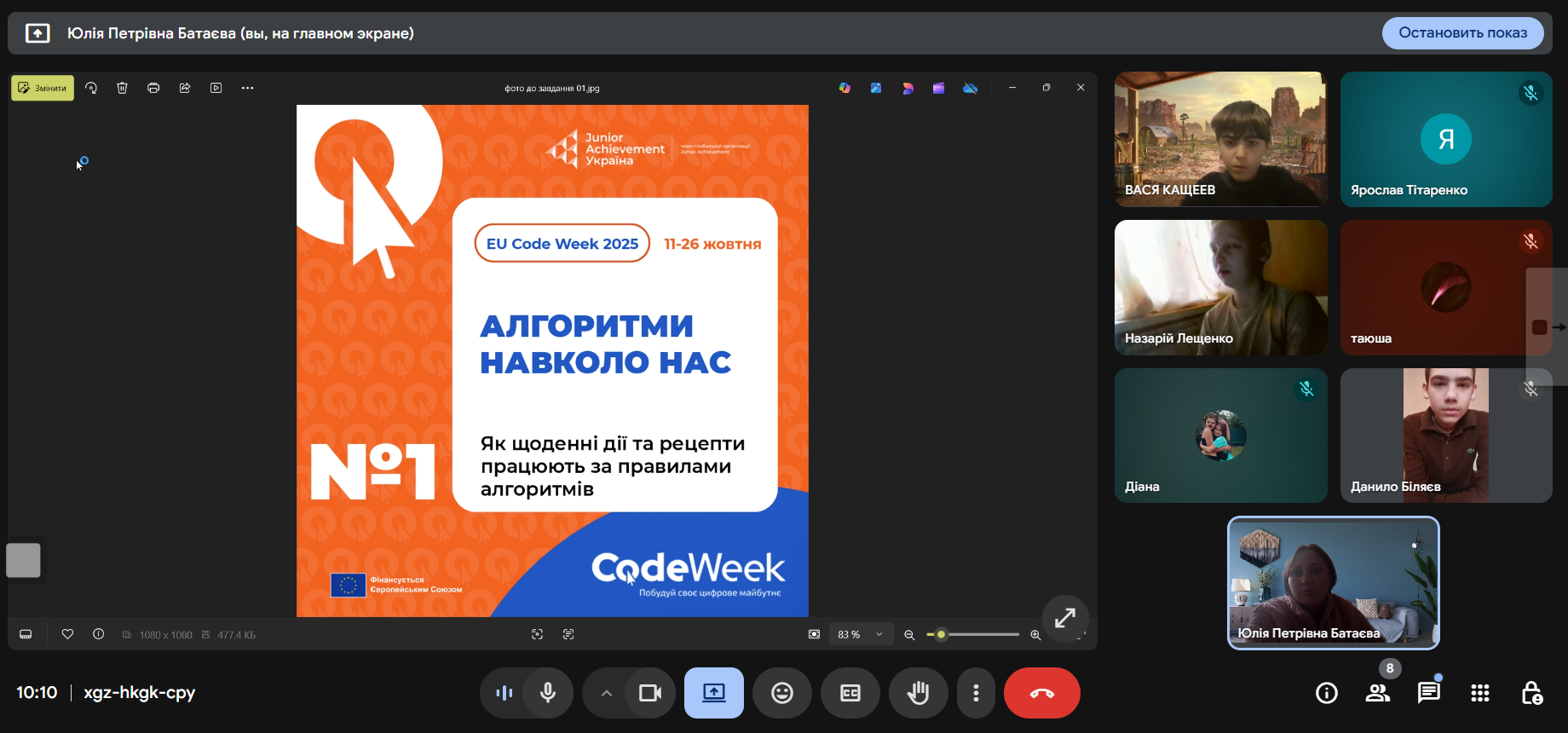Screen dimensions: 1568x733
Task: Open host controls lock icon
Action: 1531,693
